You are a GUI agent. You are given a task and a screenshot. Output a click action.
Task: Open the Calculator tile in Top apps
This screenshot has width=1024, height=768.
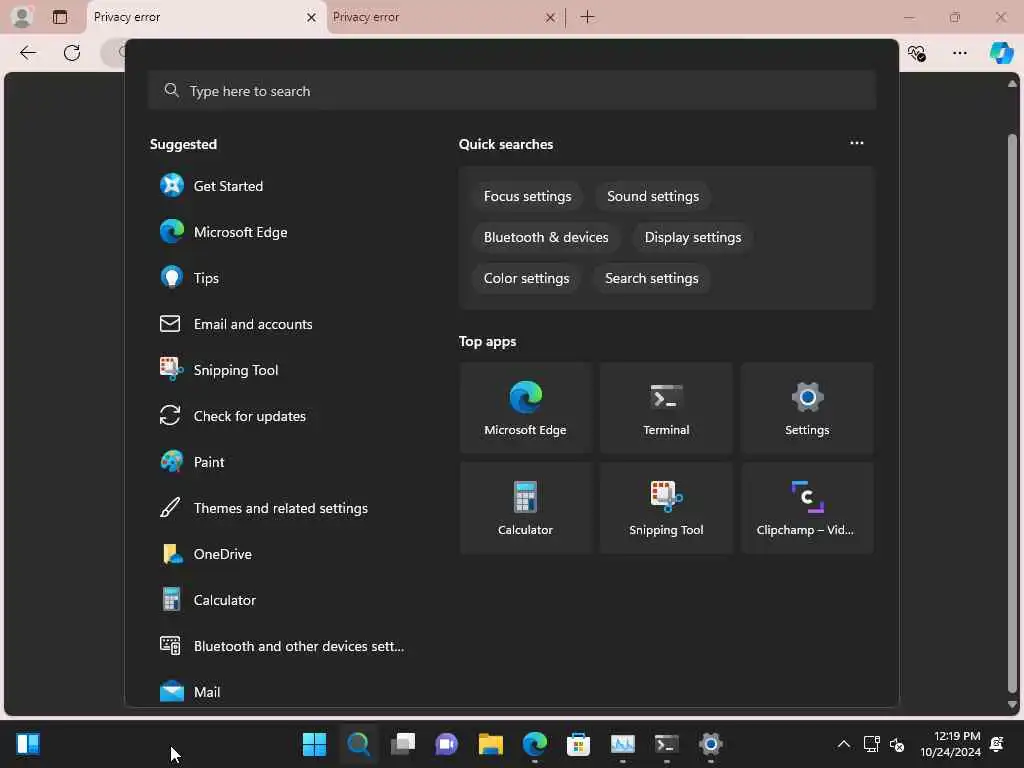coord(525,508)
